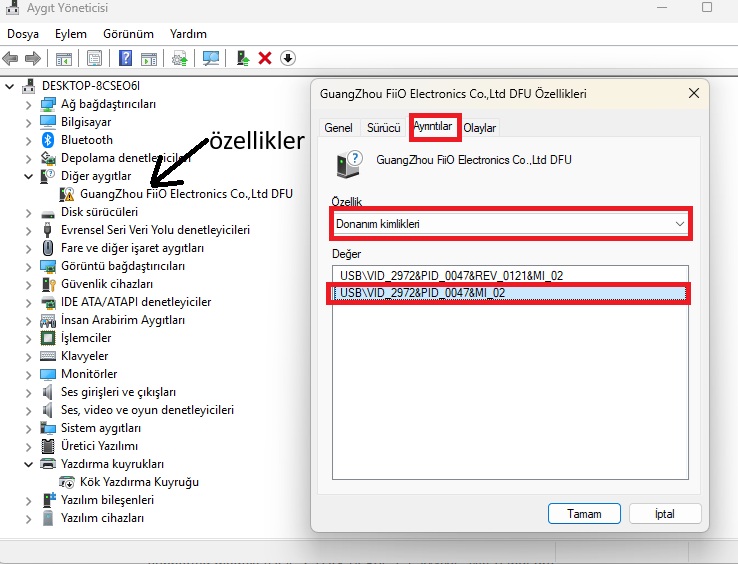The width and height of the screenshot is (738, 564).
Task: Click the show/hide action pane icon
Action: [149, 59]
